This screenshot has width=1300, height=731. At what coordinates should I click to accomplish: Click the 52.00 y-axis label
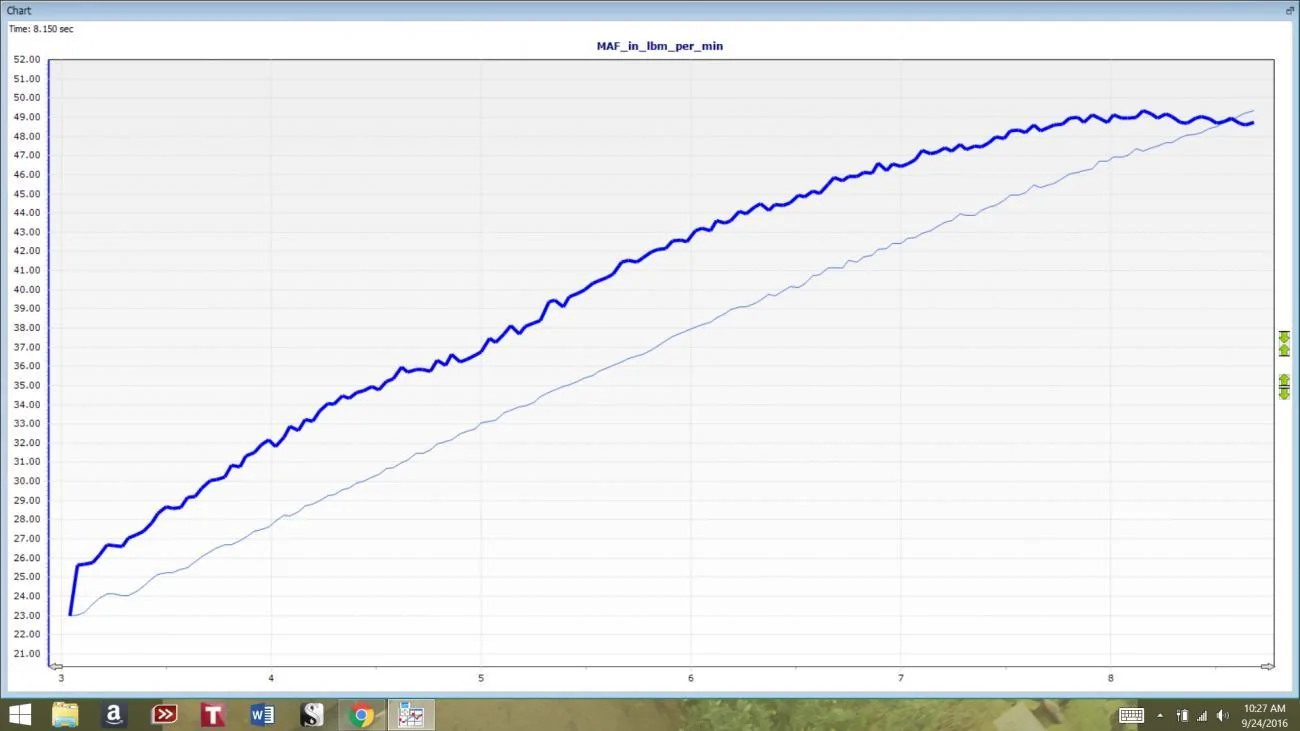(x=27, y=59)
